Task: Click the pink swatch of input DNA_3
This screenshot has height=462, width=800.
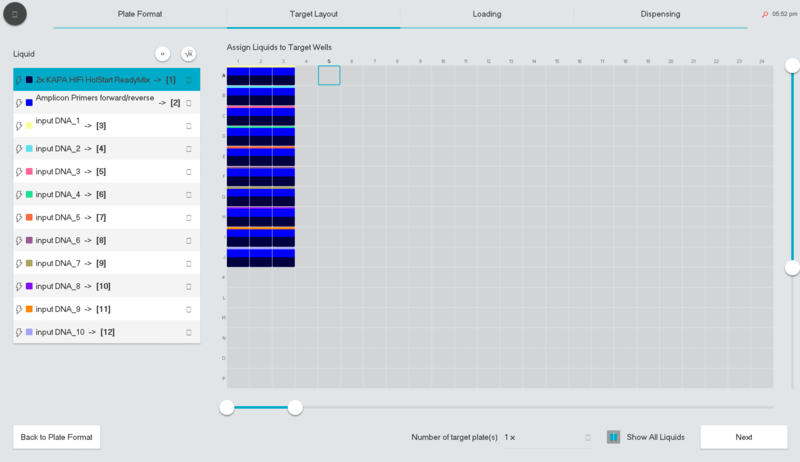Action: tap(29, 171)
